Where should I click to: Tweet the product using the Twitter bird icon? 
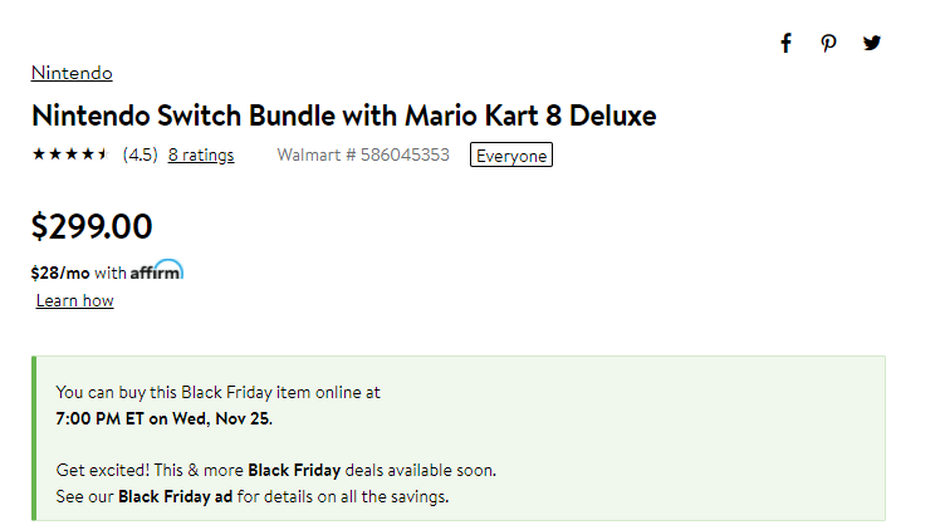[x=872, y=43]
